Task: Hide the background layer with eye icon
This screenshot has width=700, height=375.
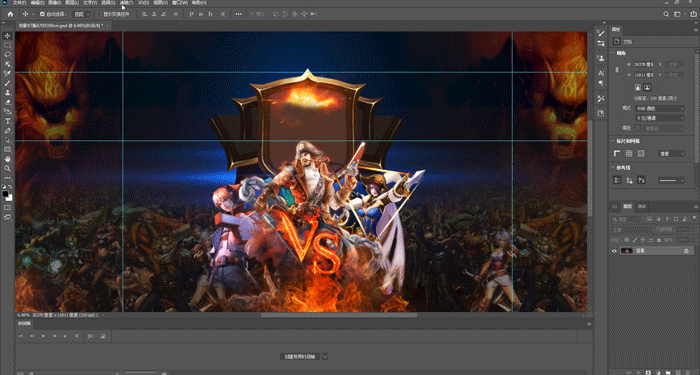Action: click(614, 251)
